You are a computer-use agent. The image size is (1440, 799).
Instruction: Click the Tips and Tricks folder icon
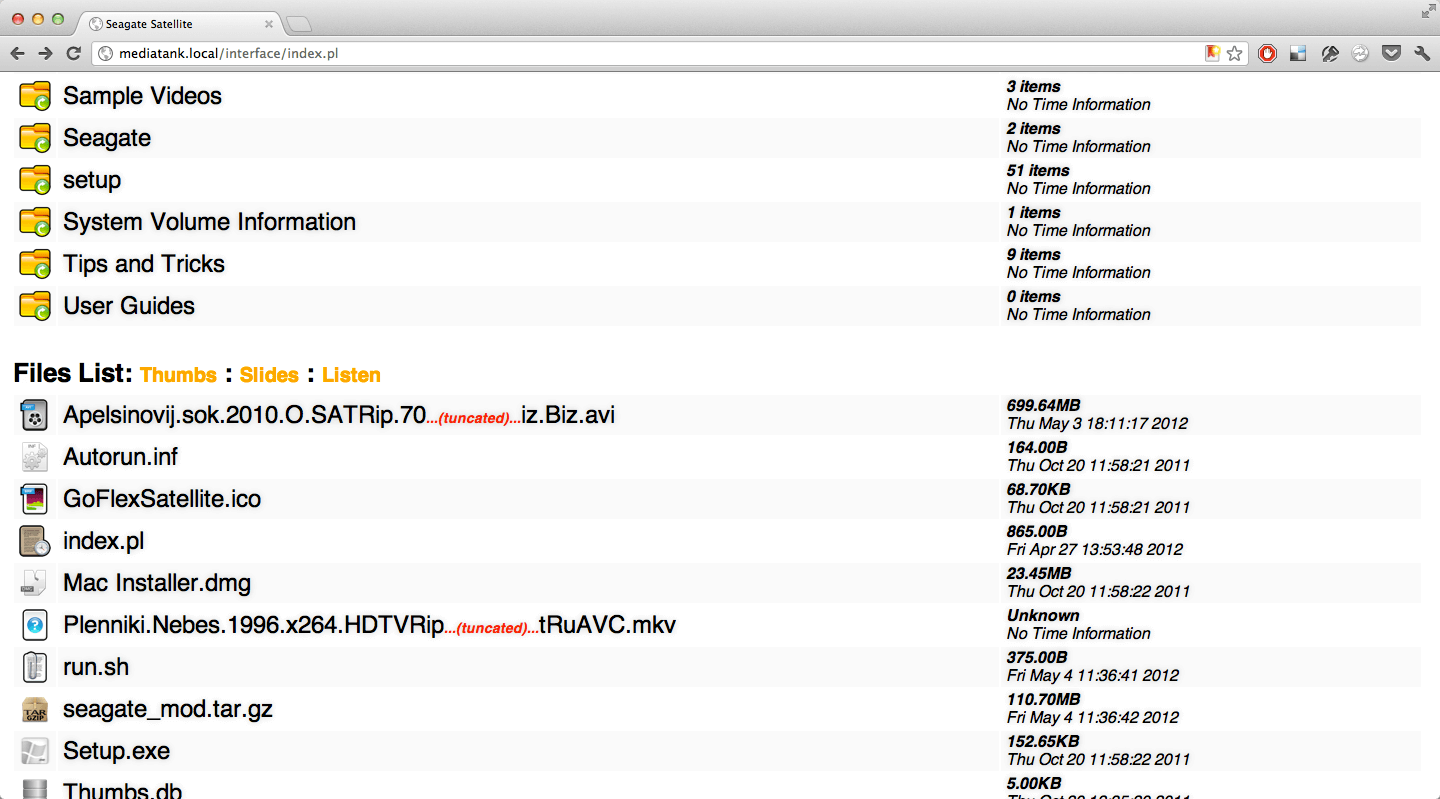pyautogui.click(x=35, y=264)
